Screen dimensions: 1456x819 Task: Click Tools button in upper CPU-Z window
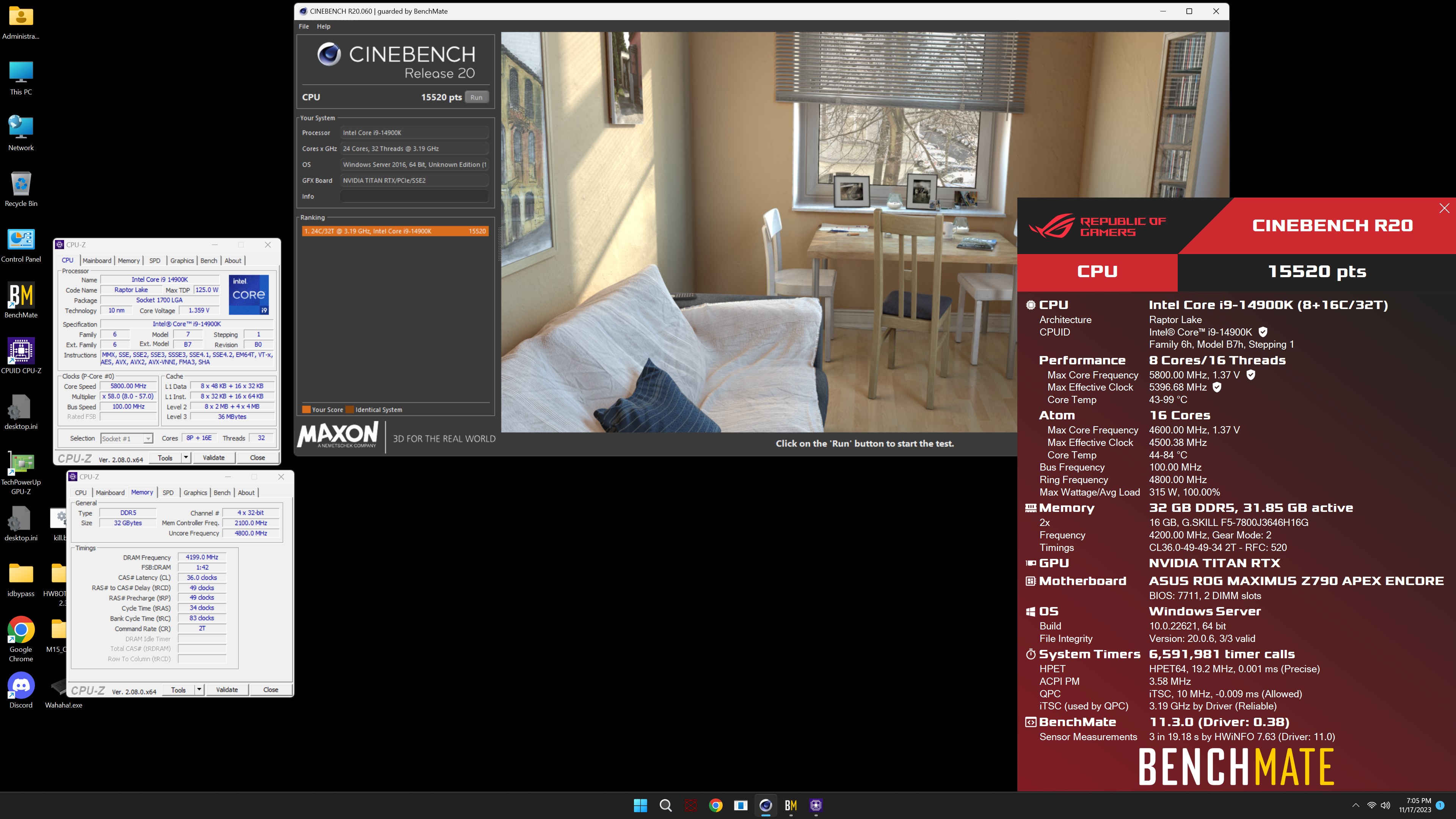click(x=165, y=458)
